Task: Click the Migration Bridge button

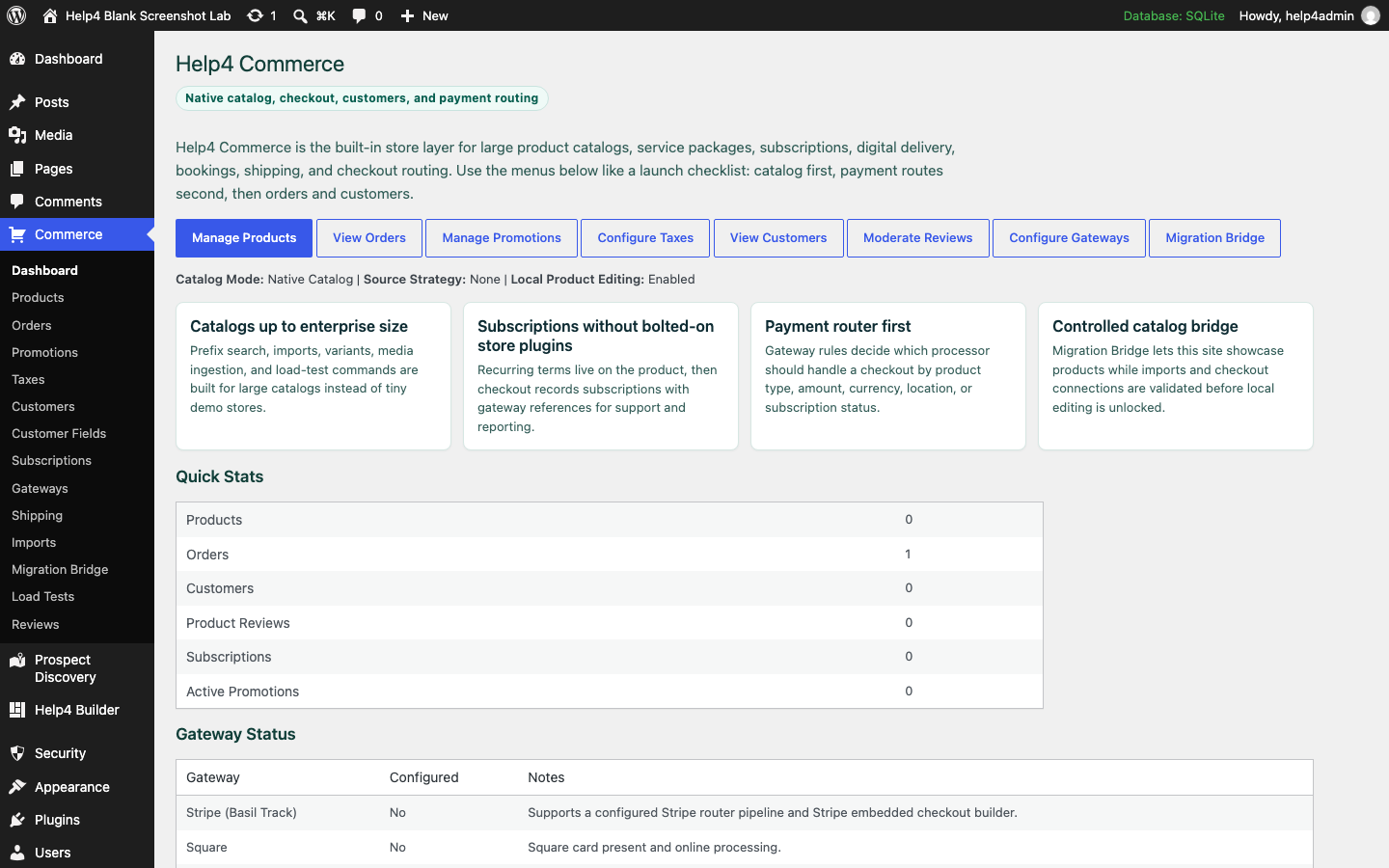Action: [1215, 238]
